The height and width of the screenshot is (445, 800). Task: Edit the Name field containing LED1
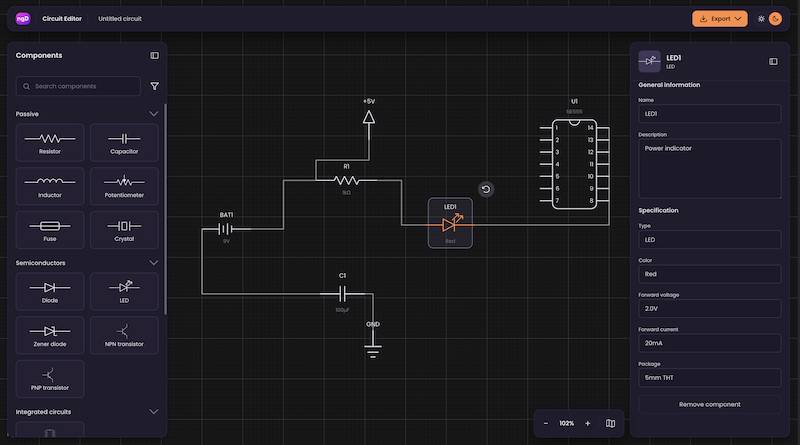(710, 114)
